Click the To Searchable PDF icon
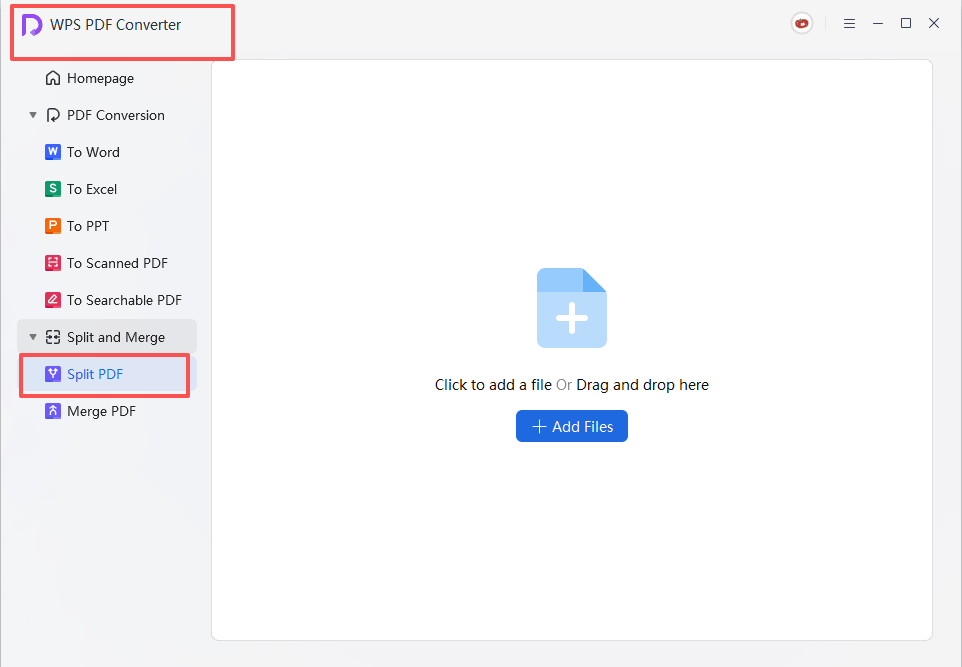962x667 pixels. (53, 300)
